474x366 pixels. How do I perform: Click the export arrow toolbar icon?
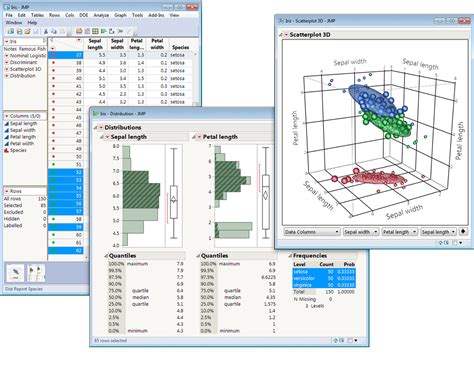pyautogui.click(x=112, y=31)
